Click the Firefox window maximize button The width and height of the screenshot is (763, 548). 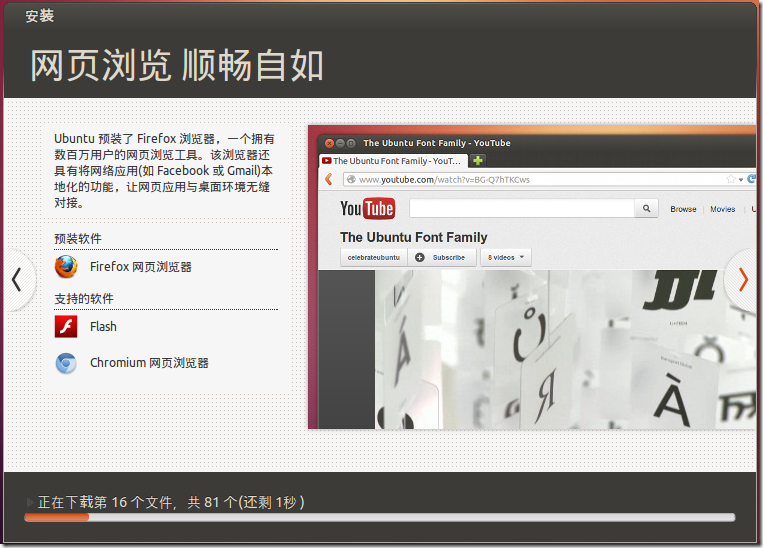click(x=350, y=143)
